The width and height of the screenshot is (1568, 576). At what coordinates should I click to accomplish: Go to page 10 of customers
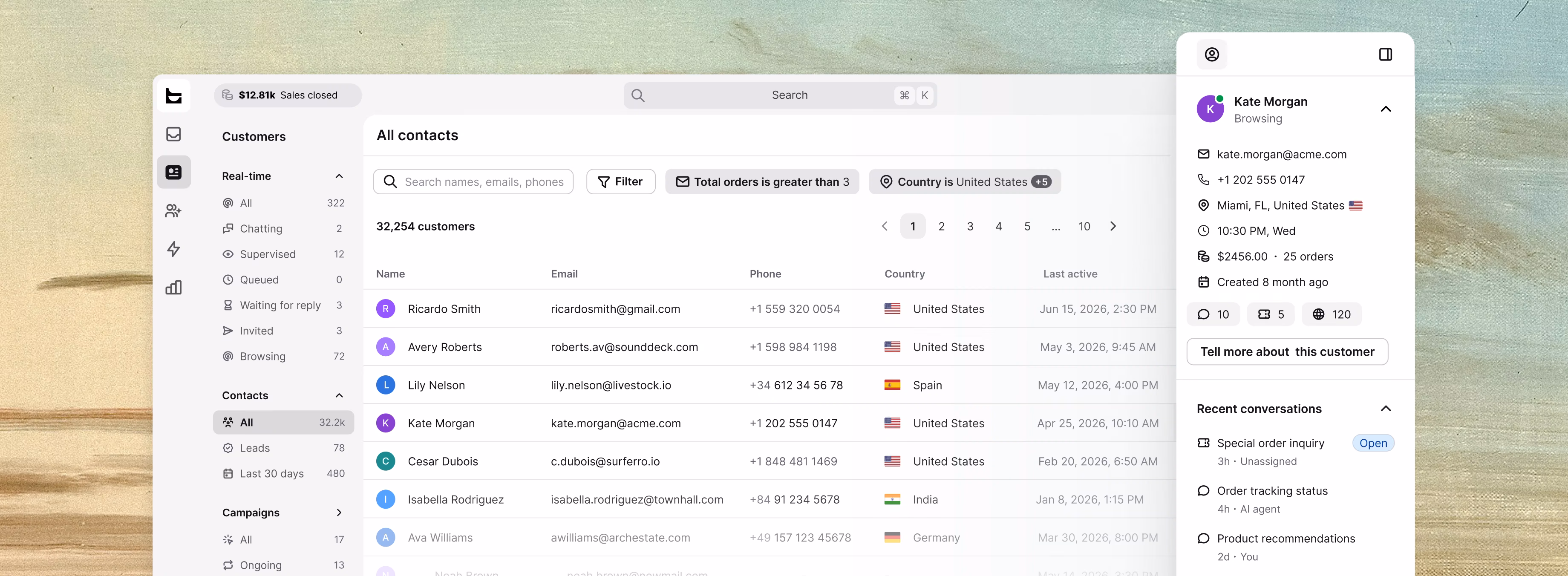[x=1084, y=226]
